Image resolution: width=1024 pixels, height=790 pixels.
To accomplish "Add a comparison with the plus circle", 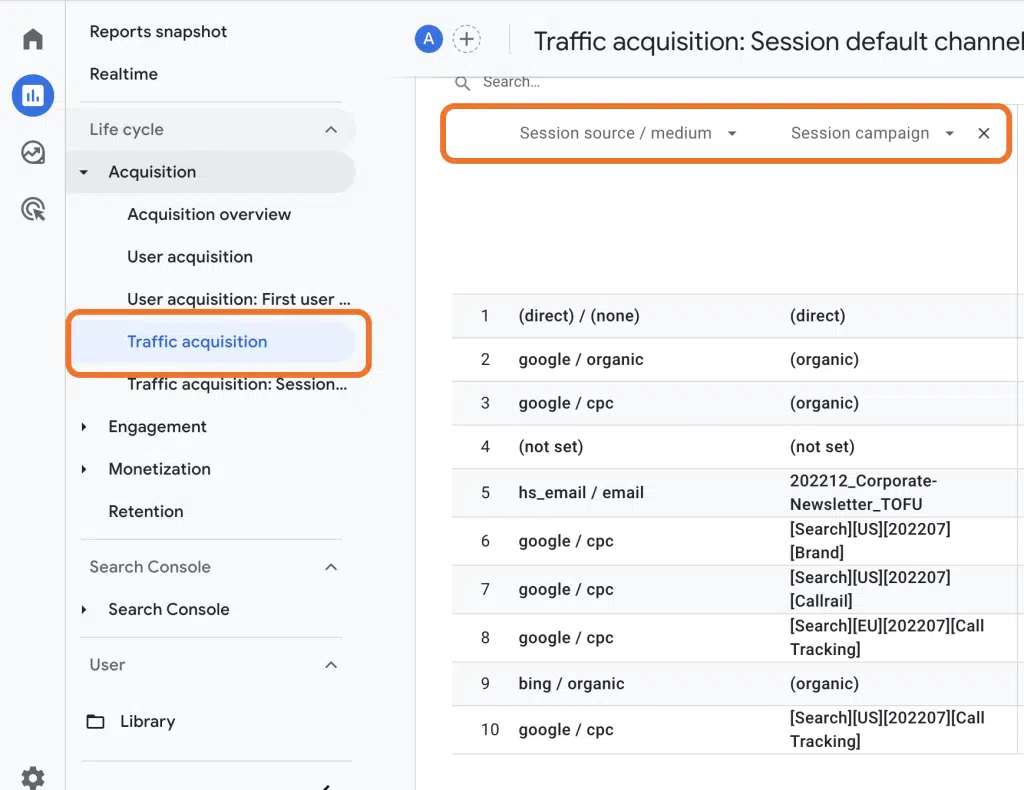I will (466, 39).
